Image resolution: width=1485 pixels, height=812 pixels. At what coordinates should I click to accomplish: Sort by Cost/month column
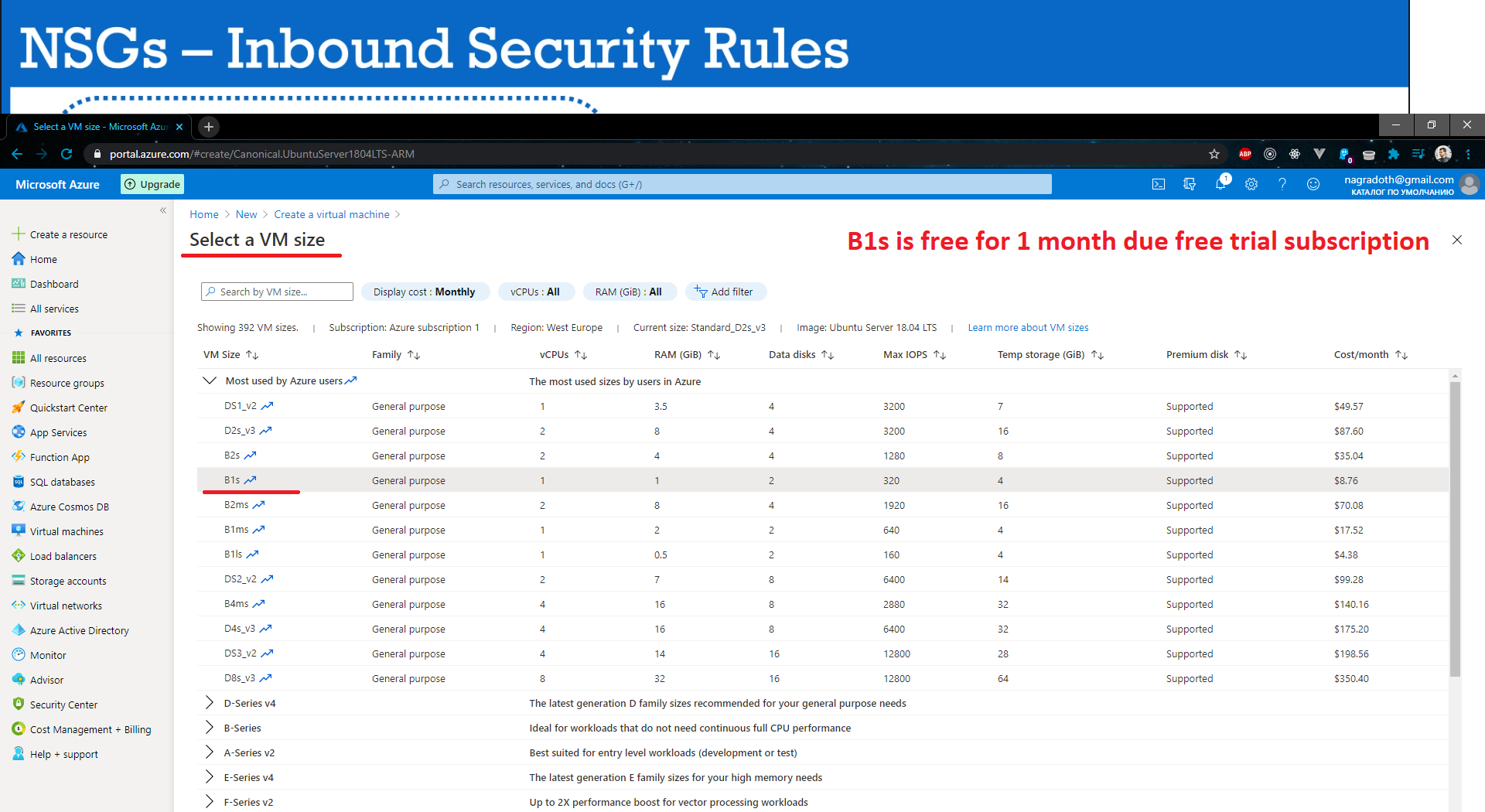[x=1371, y=354]
